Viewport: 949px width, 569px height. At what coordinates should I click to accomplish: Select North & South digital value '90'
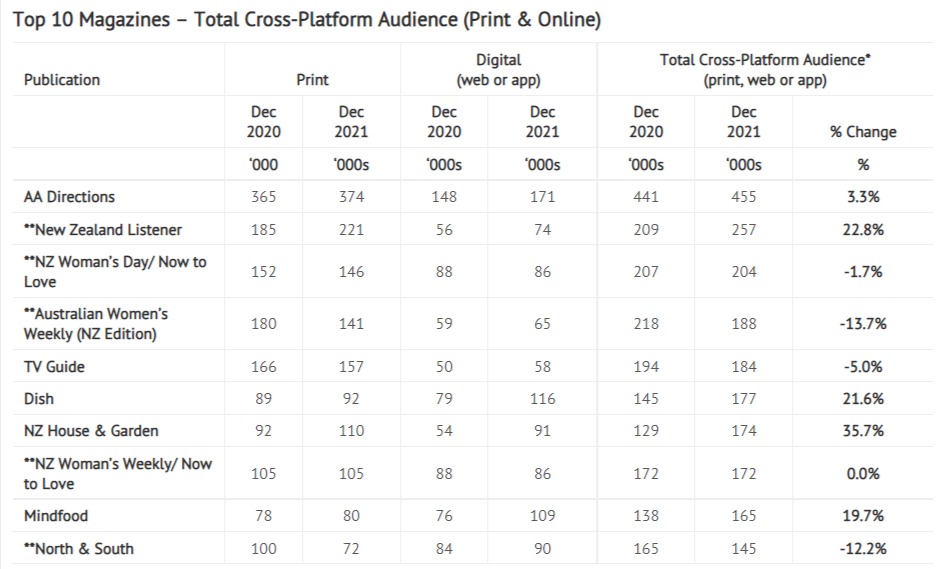[x=542, y=549]
